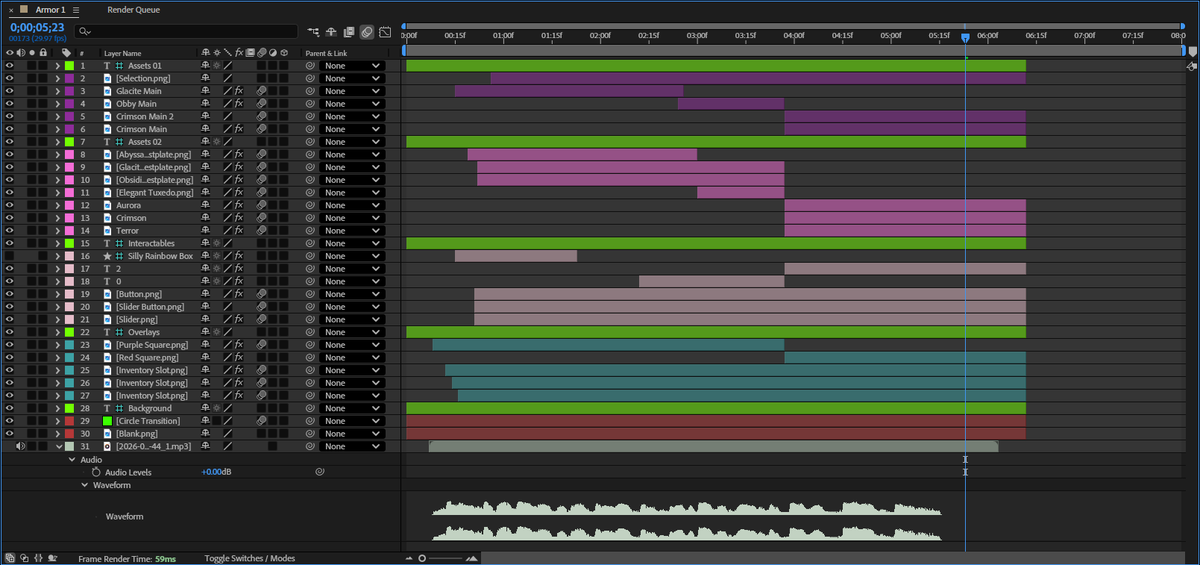The width and height of the screenshot is (1200, 565).
Task: Open the Composition Mini-Flowchart icon
Action: click(x=314, y=32)
